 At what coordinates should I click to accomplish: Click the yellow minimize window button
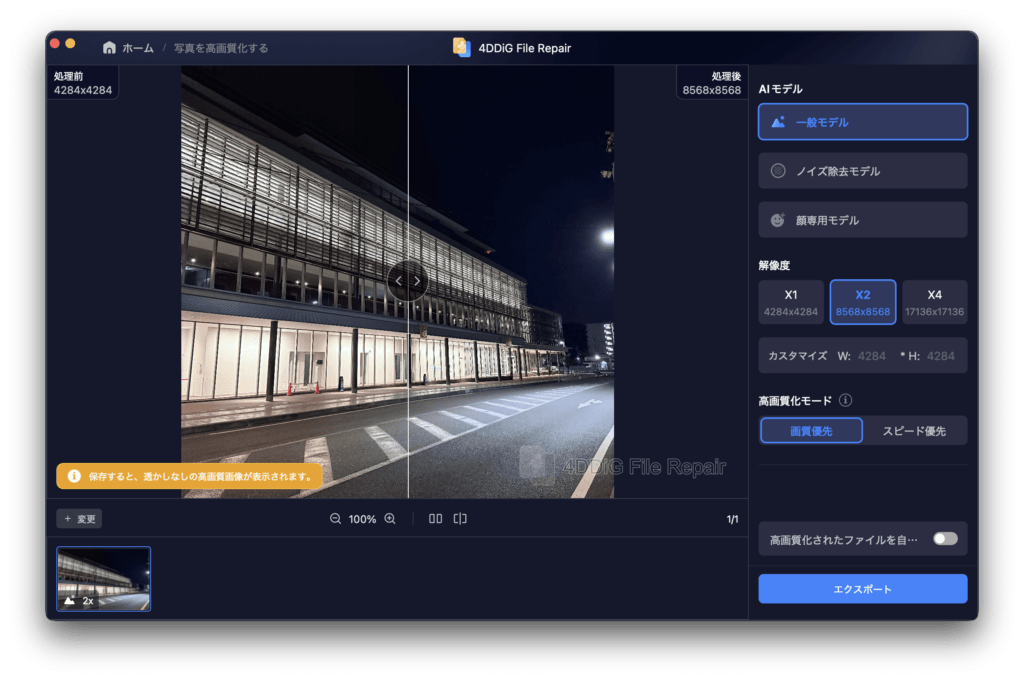71,44
